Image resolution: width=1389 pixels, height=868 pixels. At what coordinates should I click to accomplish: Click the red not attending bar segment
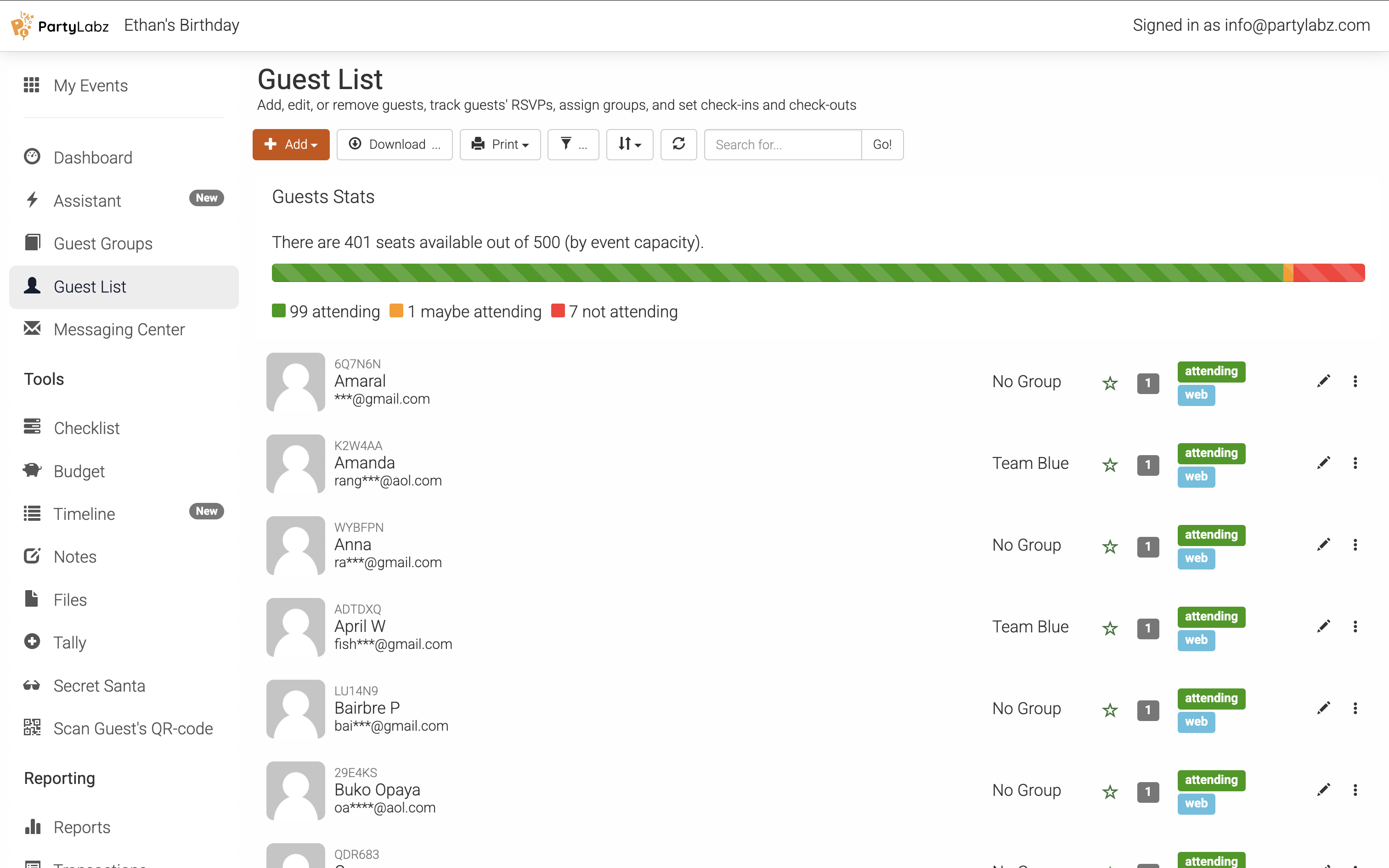(x=1329, y=273)
